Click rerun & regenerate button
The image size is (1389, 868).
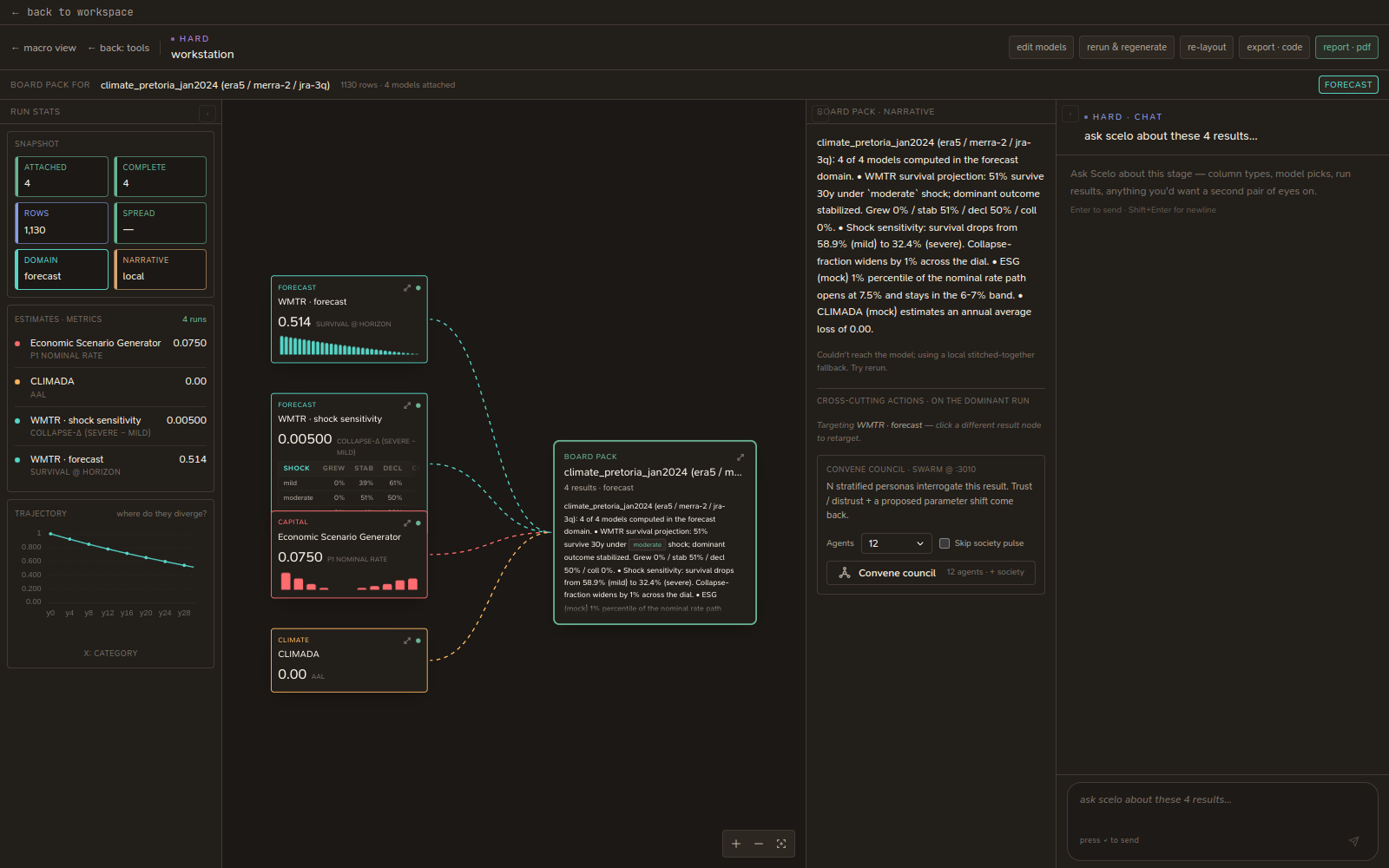[x=1127, y=47]
